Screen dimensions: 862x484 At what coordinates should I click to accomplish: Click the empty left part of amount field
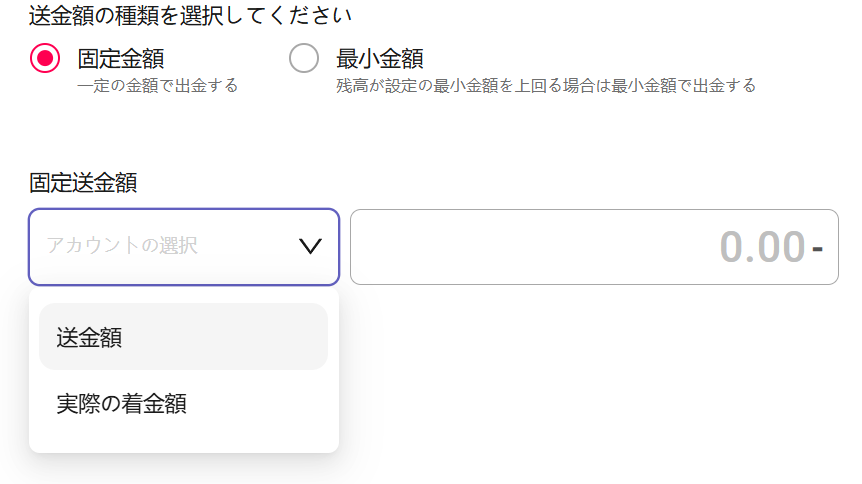click(x=495, y=247)
